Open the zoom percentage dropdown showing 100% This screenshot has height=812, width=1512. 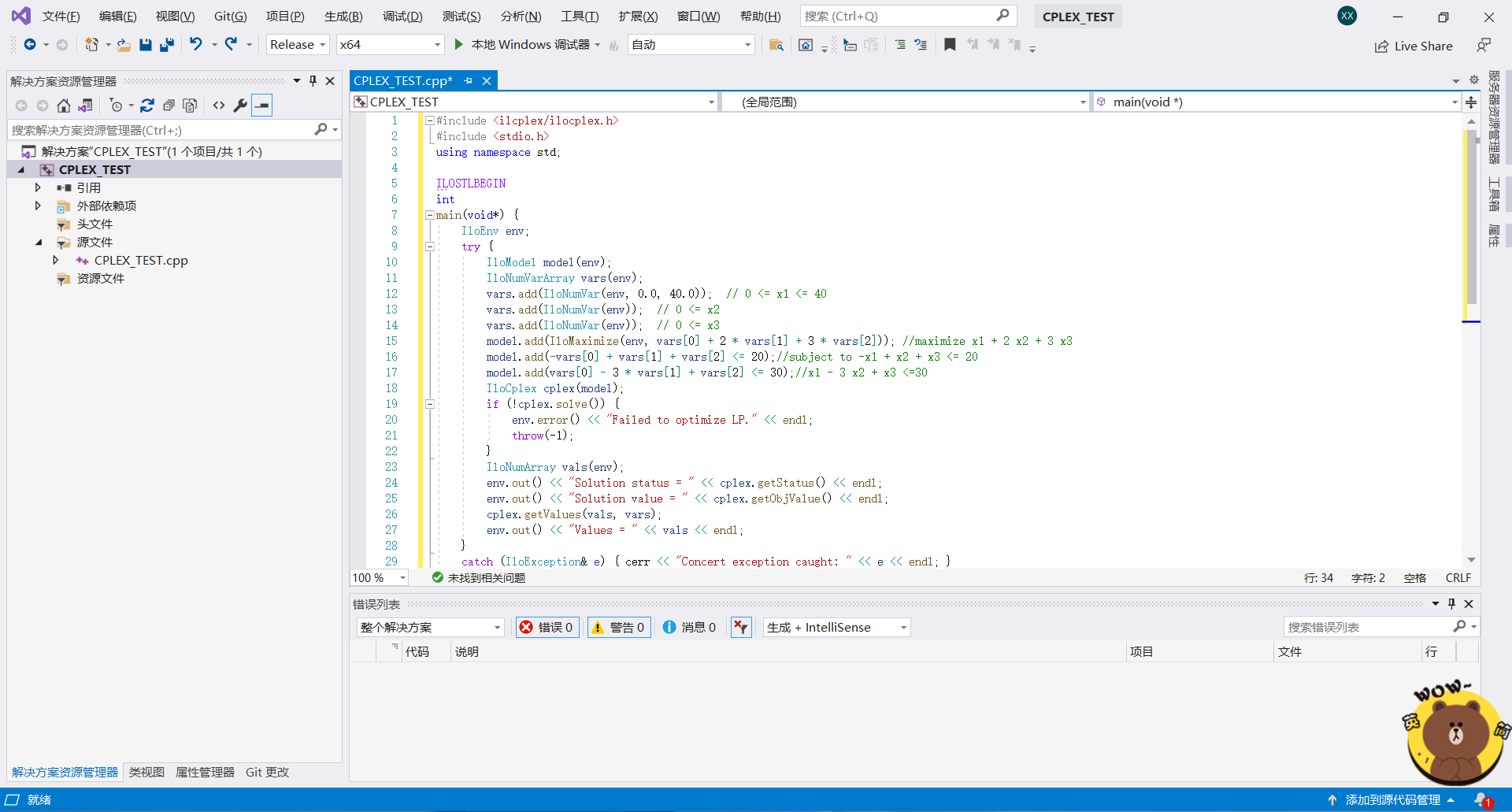[379, 577]
